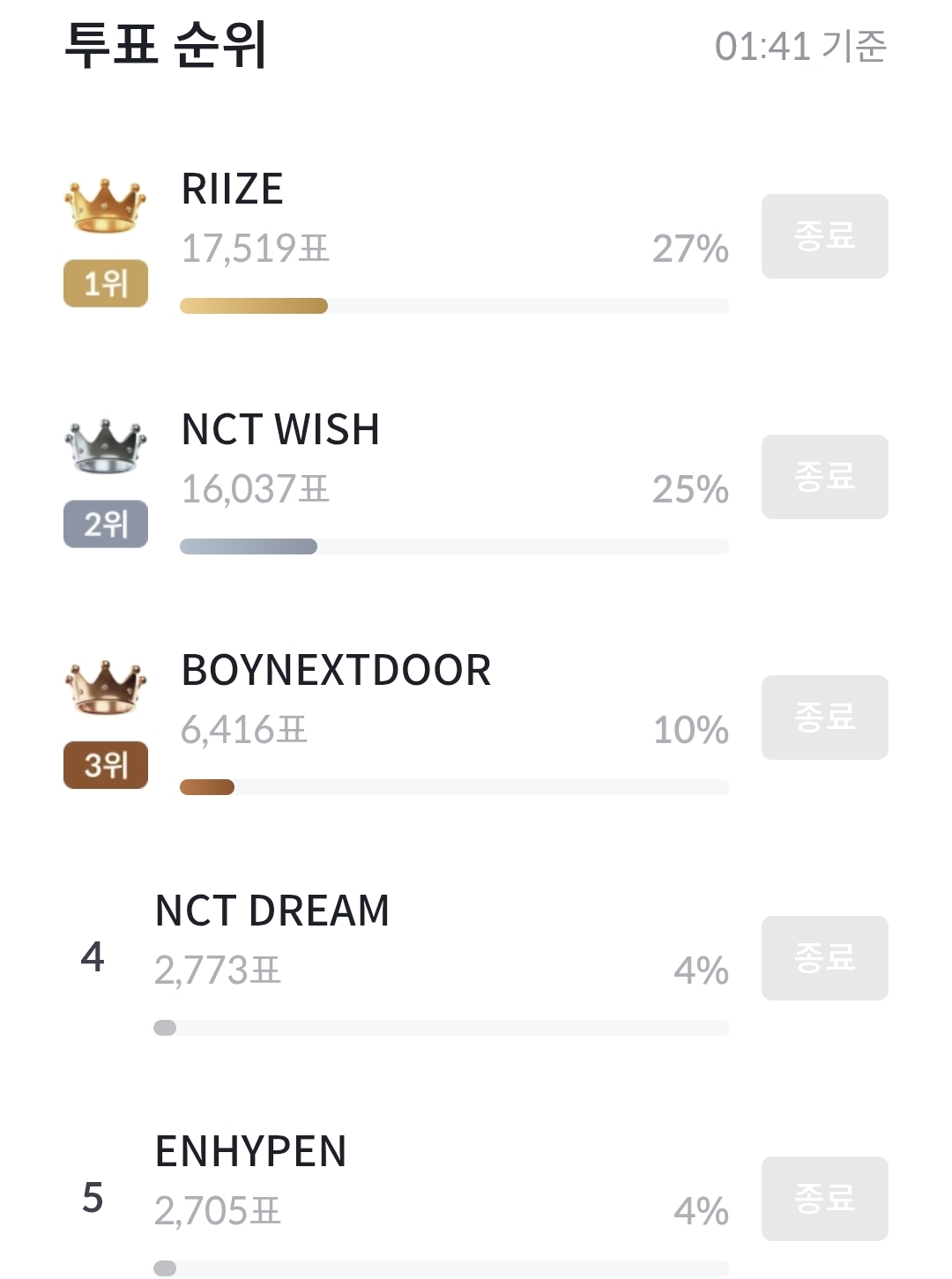Click the gold RIIZE vote progress bar
Viewport: 952px width, 1279px height.
tap(254, 306)
